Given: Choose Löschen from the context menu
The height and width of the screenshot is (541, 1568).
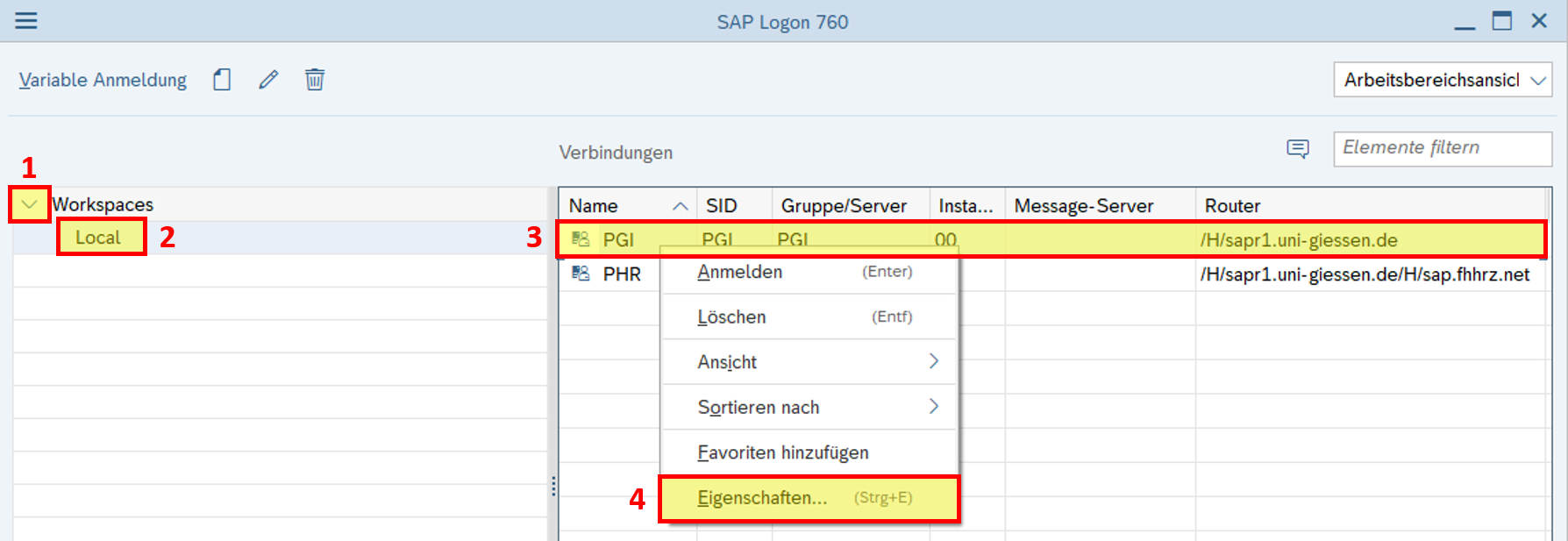Looking at the screenshot, I should [x=809, y=317].
